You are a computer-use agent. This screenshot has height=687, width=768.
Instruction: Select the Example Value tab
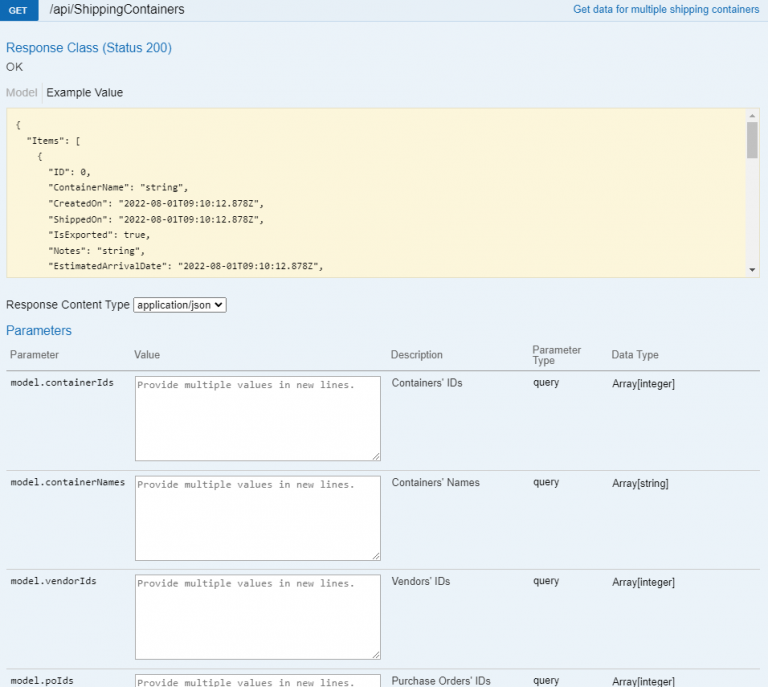(x=84, y=93)
